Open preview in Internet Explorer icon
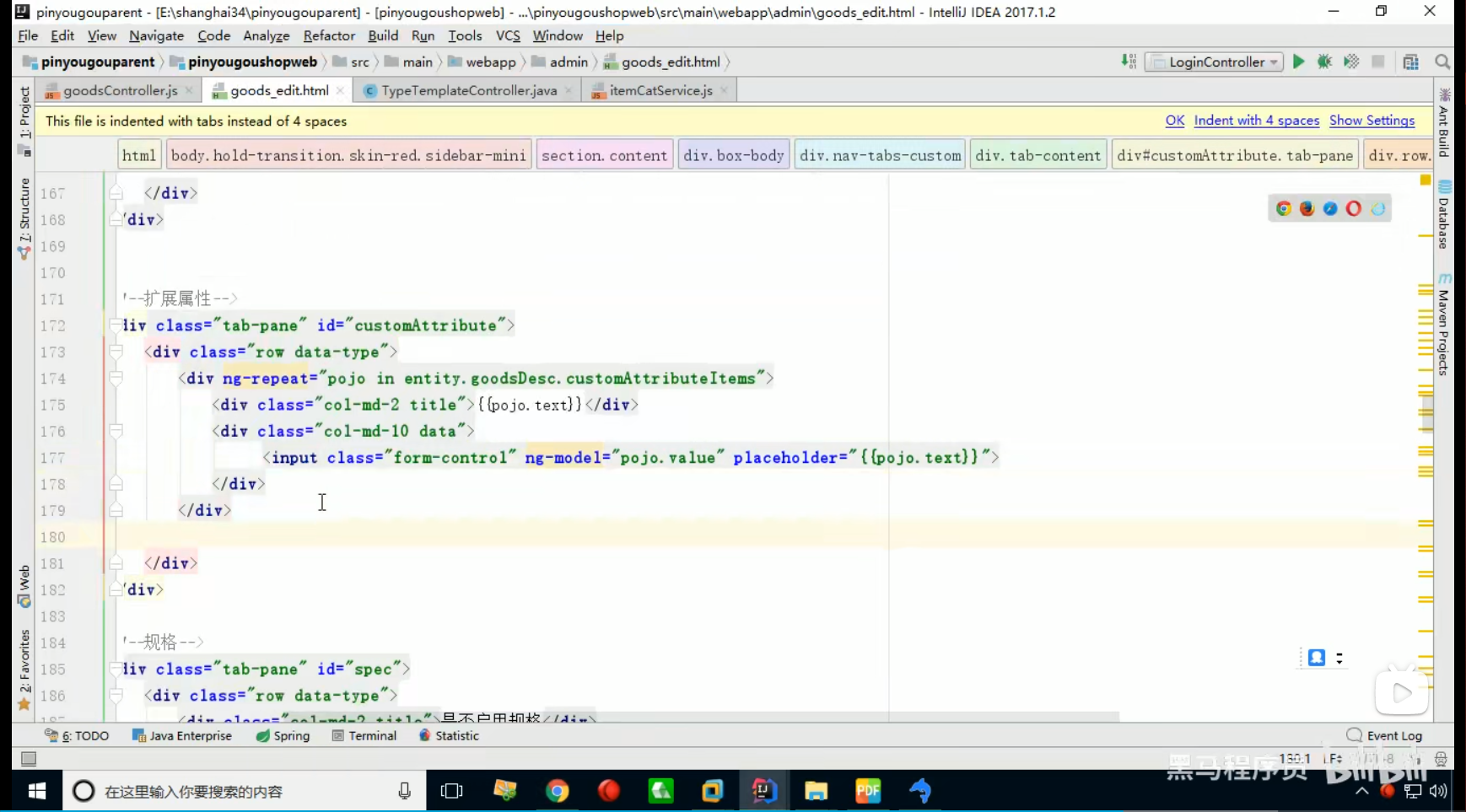Screen dimensions: 1466x812 click(1378, 208)
